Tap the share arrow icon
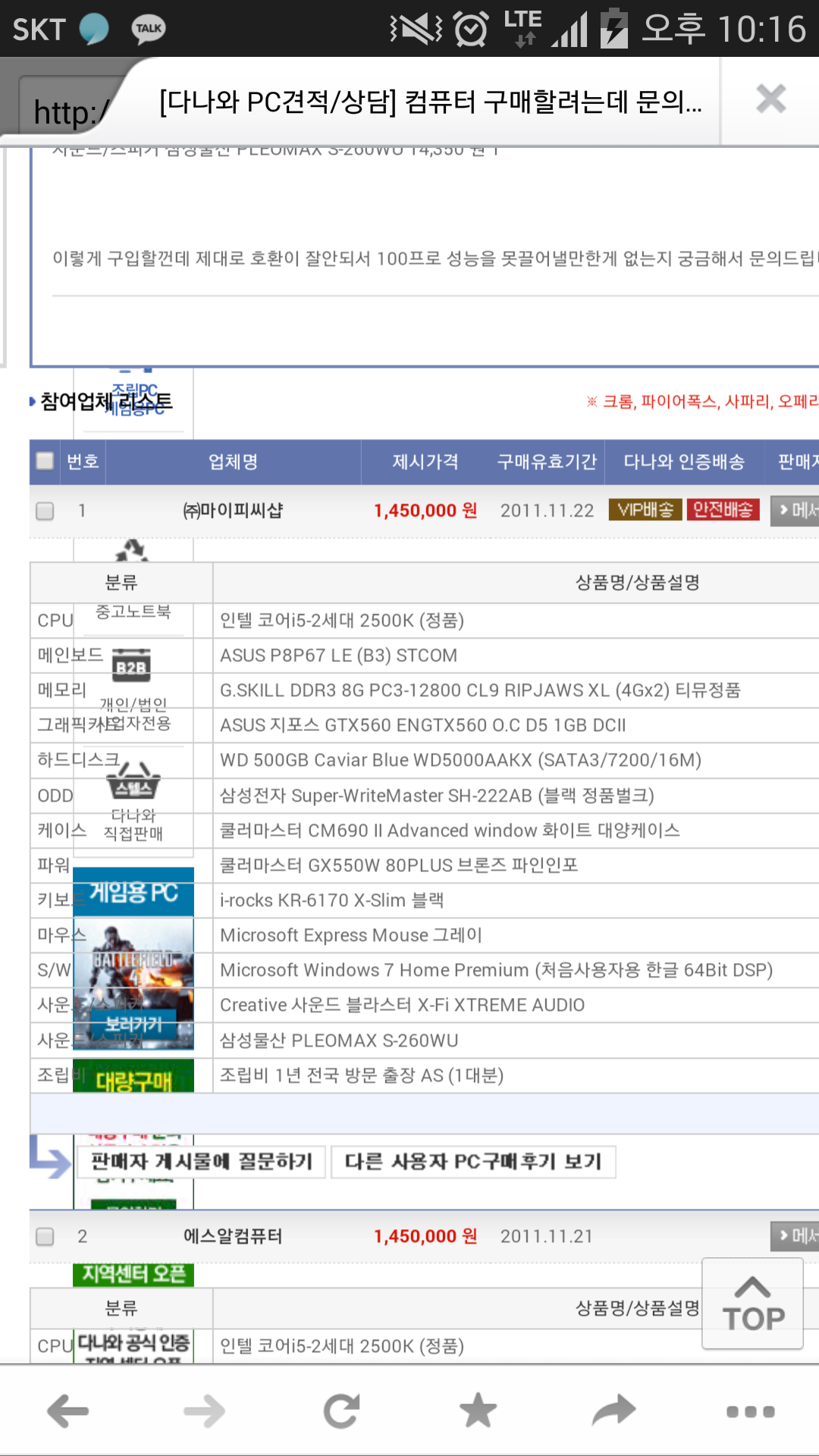The height and width of the screenshot is (1456, 819). (613, 1411)
